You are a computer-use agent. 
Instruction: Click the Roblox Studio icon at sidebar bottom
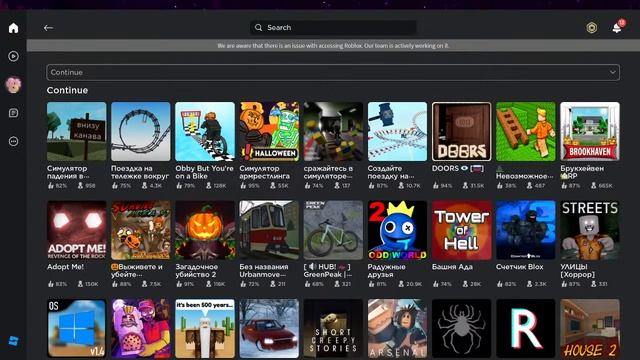[x=13, y=341]
